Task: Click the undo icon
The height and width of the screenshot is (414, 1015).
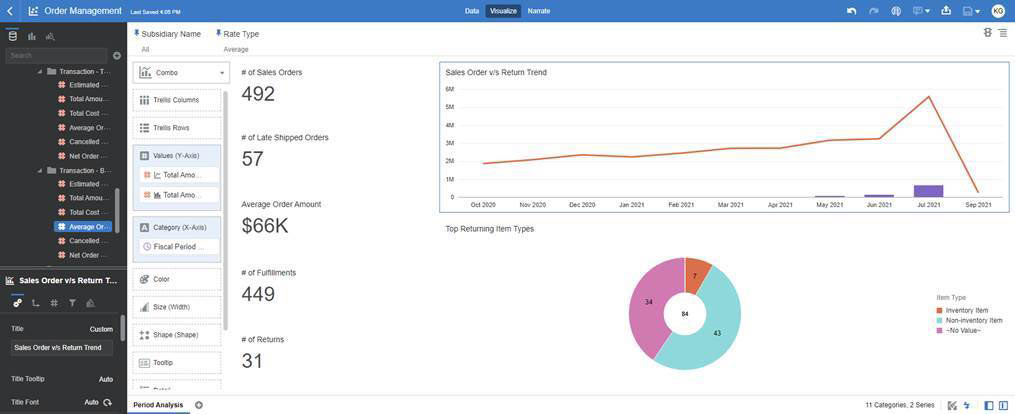Action: pos(851,11)
